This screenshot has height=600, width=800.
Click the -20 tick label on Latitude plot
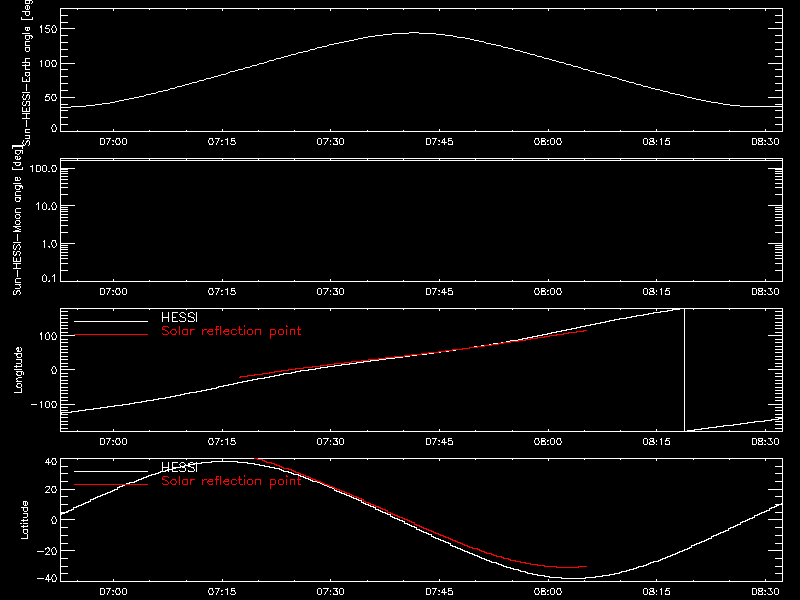(x=47, y=551)
